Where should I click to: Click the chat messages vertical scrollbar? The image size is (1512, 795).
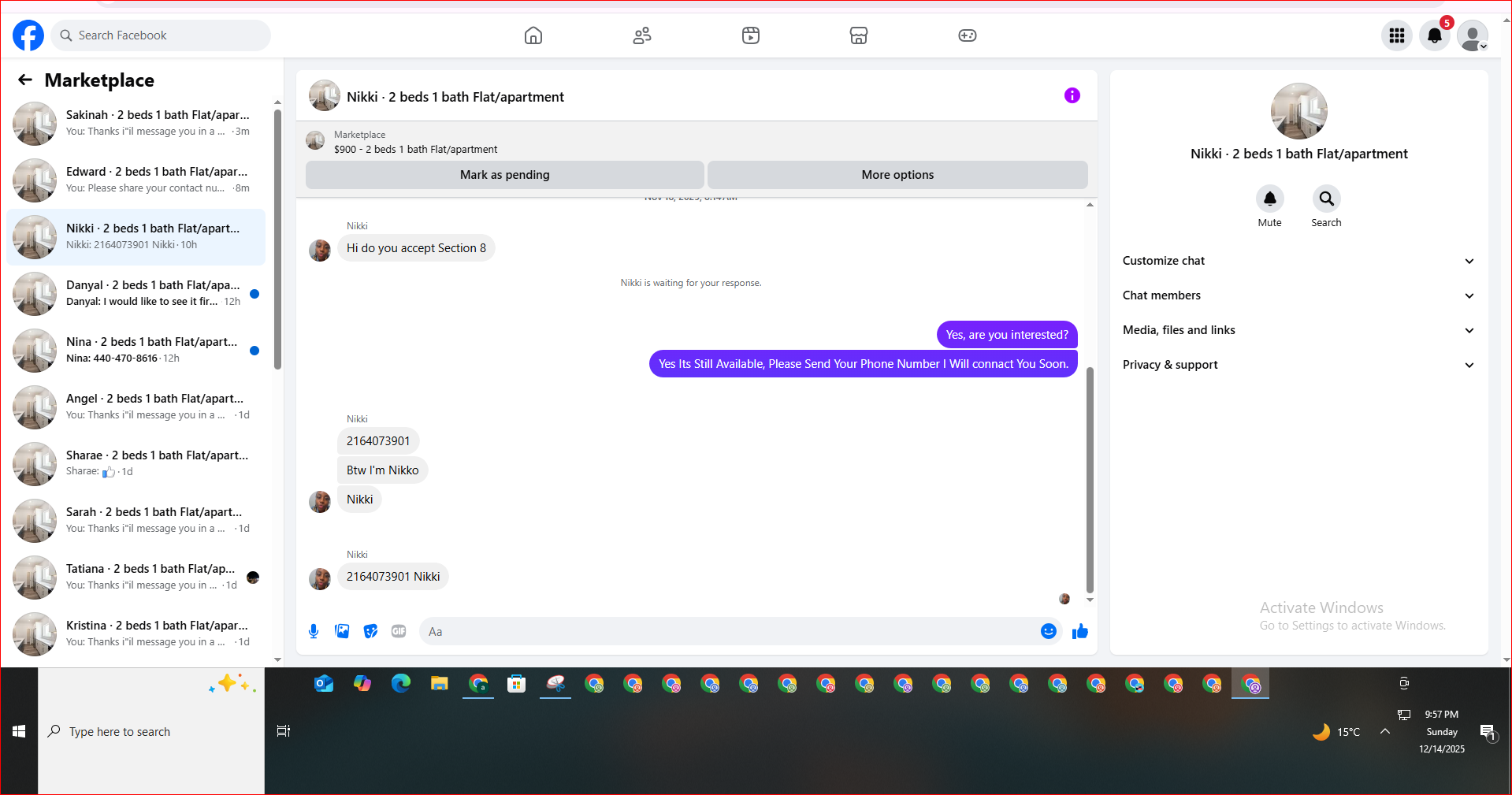pyautogui.click(x=1090, y=479)
